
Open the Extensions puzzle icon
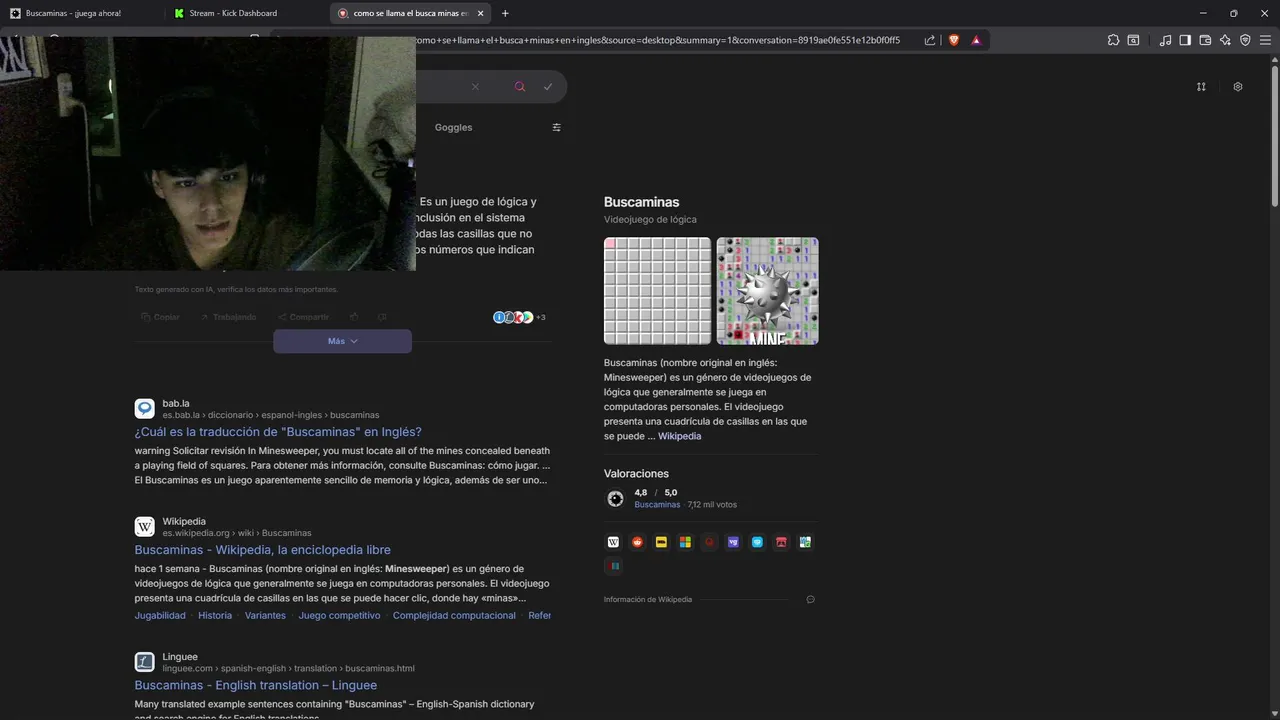(x=1113, y=40)
